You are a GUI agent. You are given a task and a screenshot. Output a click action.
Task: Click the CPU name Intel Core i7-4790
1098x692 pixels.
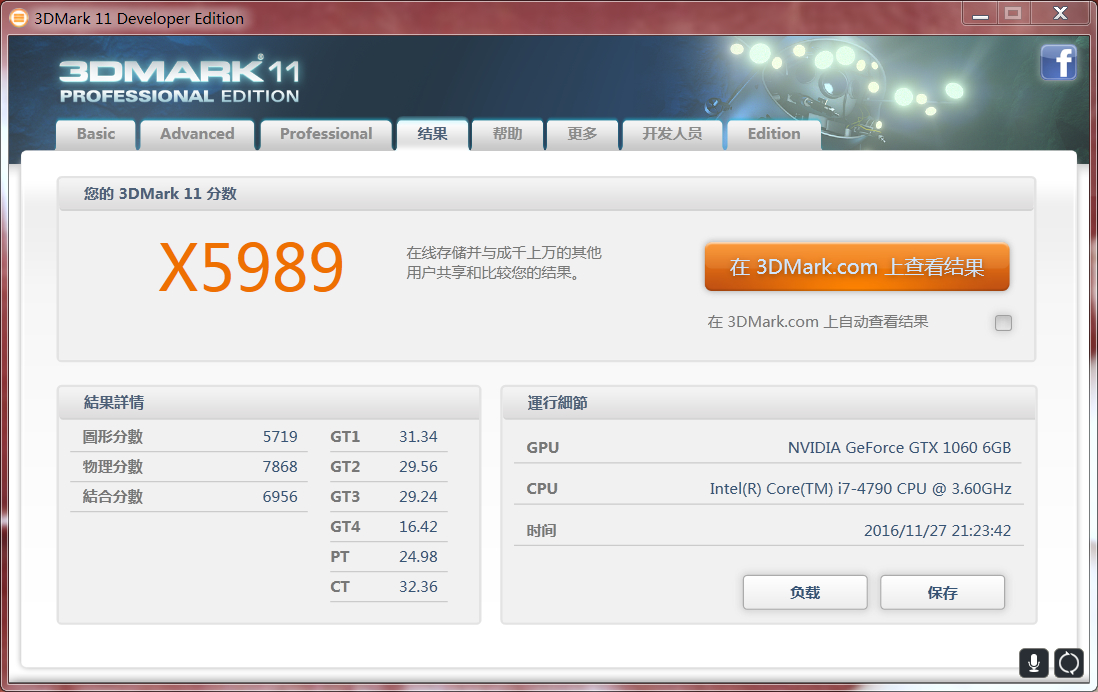click(x=860, y=489)
